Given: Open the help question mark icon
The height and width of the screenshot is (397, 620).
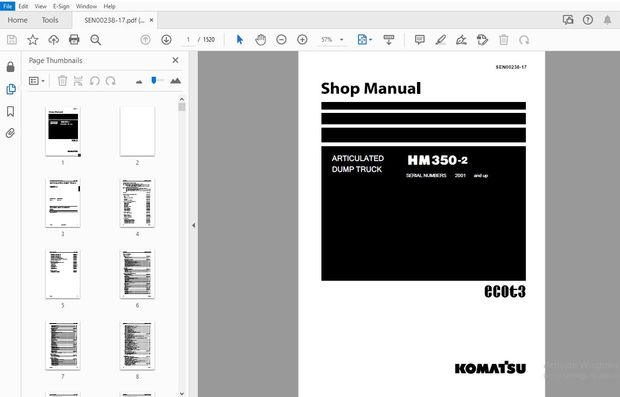Looking at the screenshot, I should [x=588, y=20].
